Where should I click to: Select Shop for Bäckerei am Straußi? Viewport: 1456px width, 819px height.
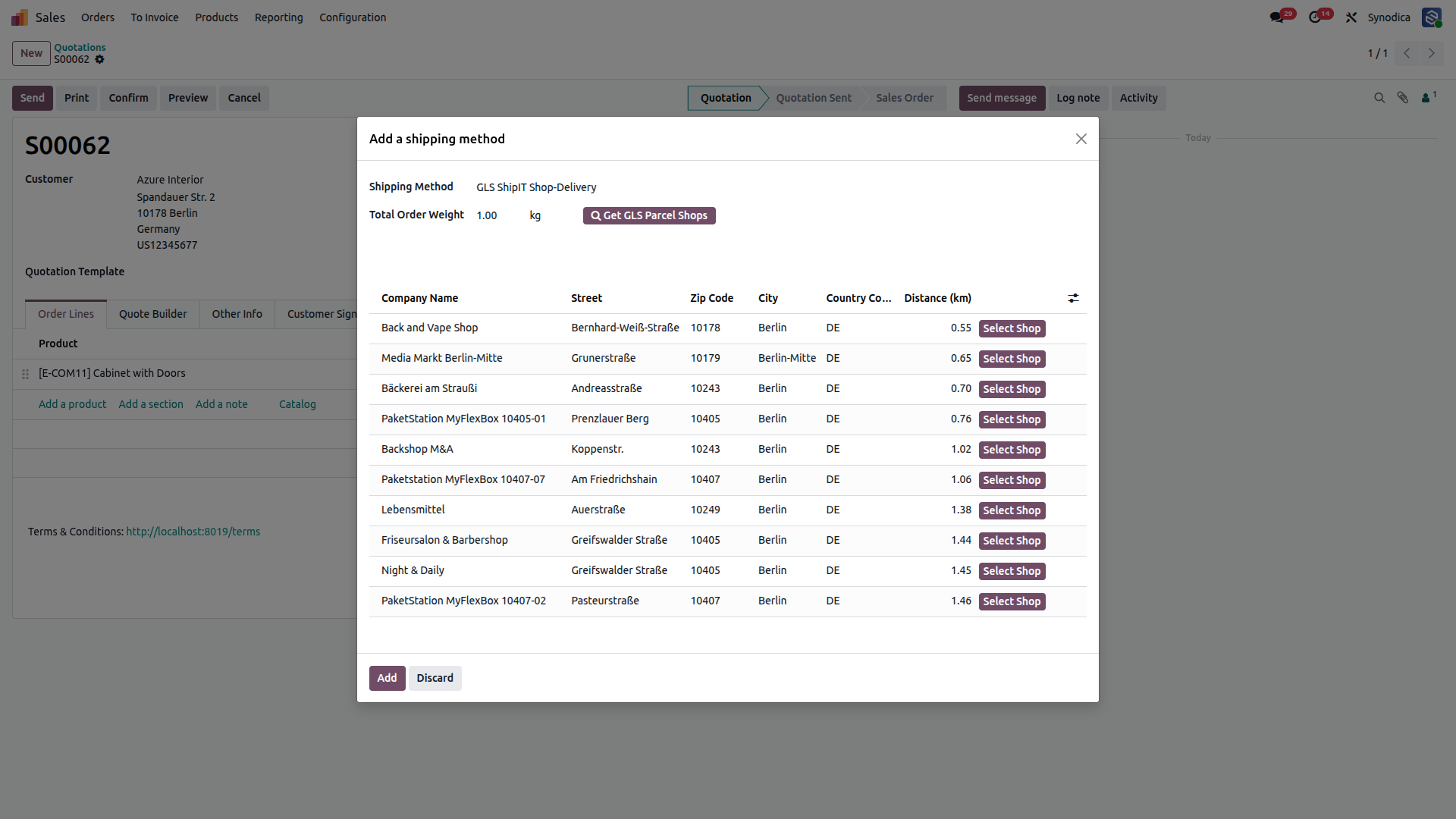point(1012,389)
